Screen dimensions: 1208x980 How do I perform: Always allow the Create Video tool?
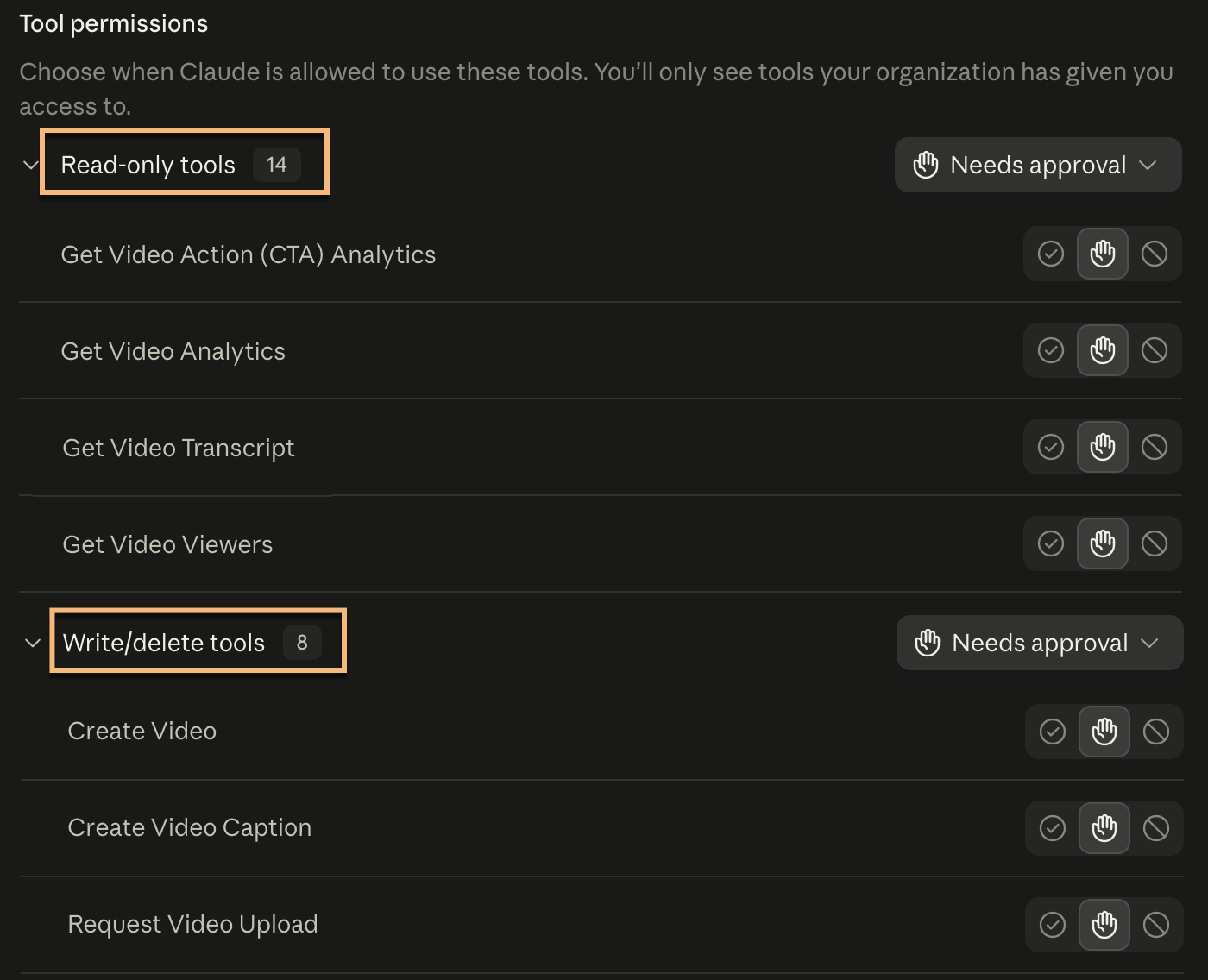click(x=1053, y=732)
